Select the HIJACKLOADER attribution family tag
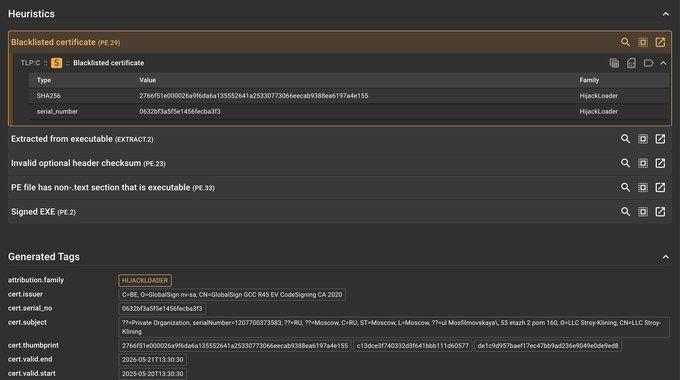 tap(145, 280)
